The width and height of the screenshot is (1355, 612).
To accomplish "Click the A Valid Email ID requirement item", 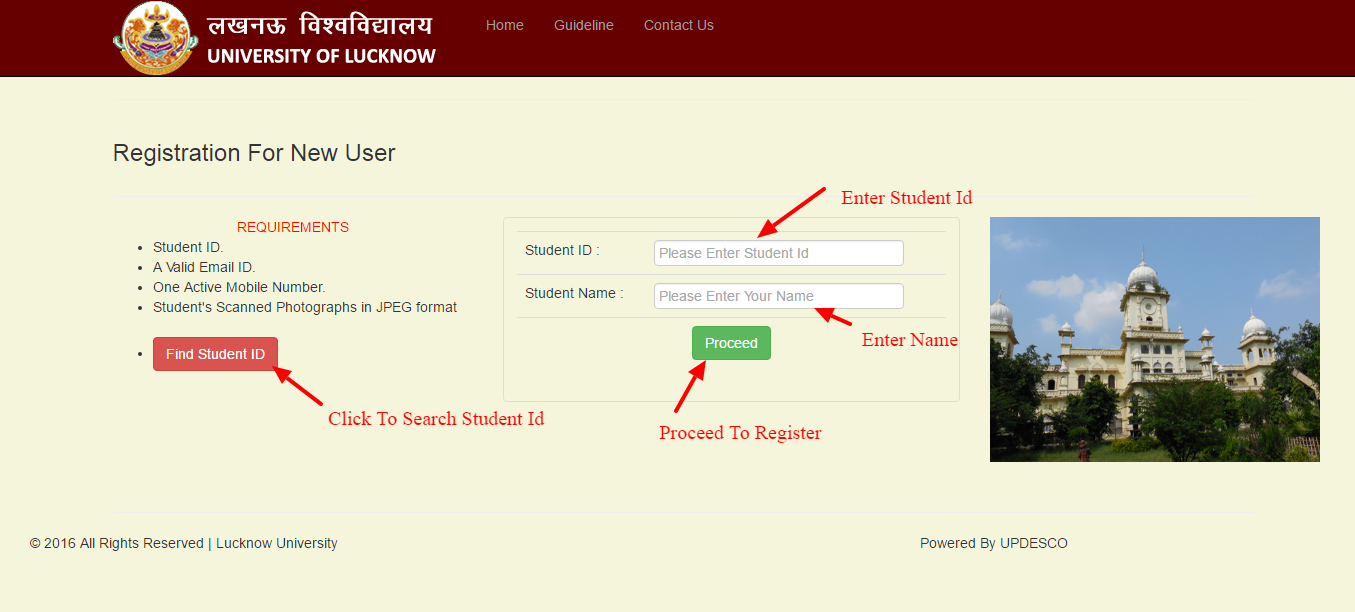I will (204, 267).
